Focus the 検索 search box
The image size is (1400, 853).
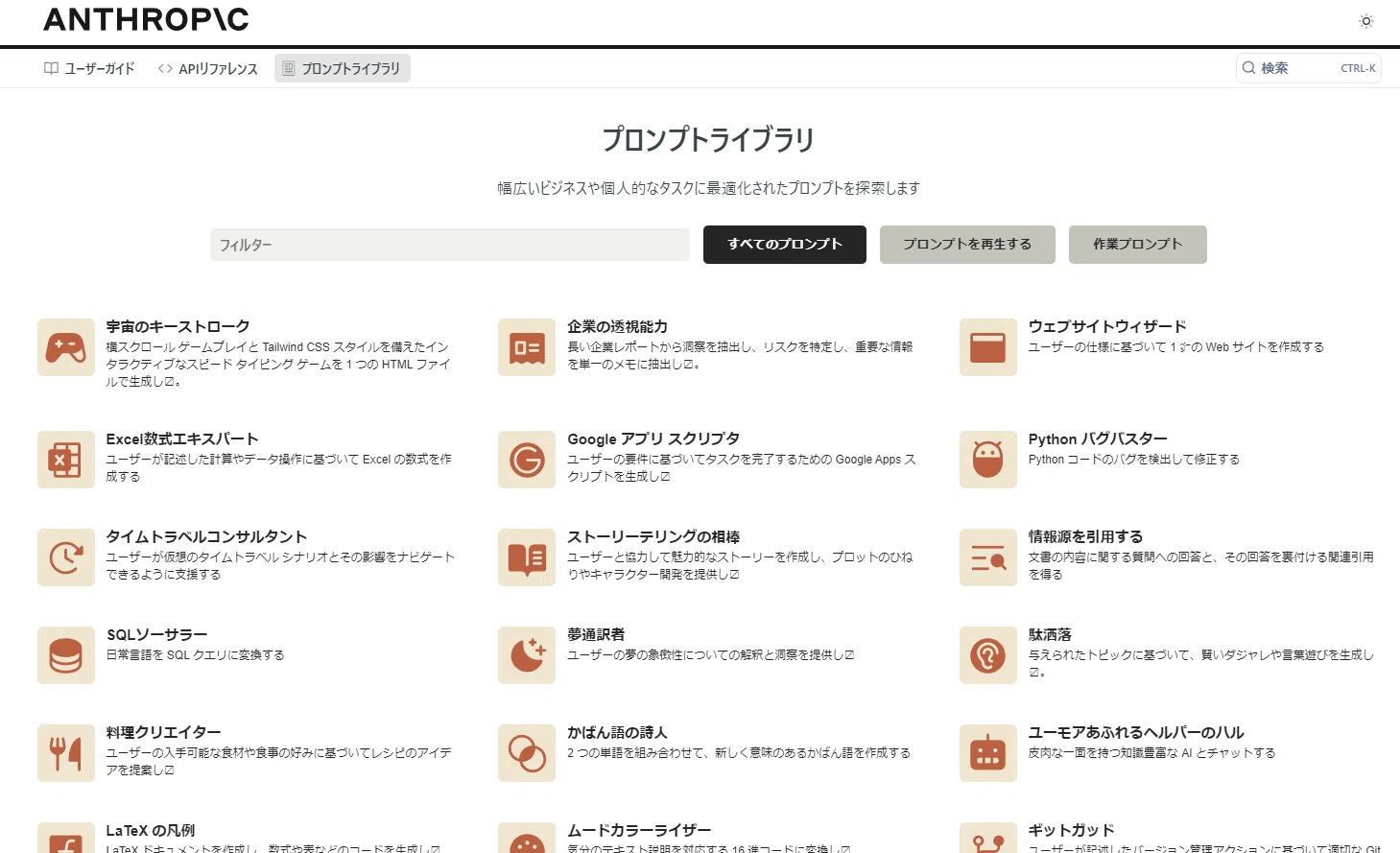(1309, 68)
